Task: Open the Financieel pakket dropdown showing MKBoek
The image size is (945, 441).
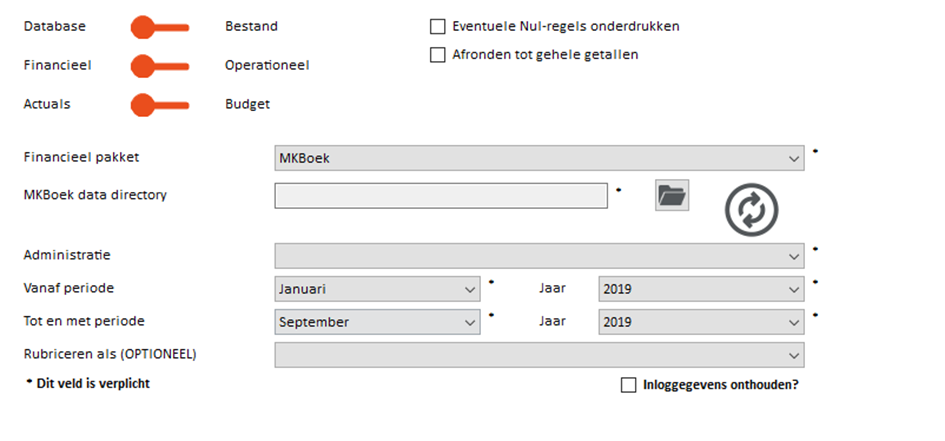Action: tap(539, 158)
